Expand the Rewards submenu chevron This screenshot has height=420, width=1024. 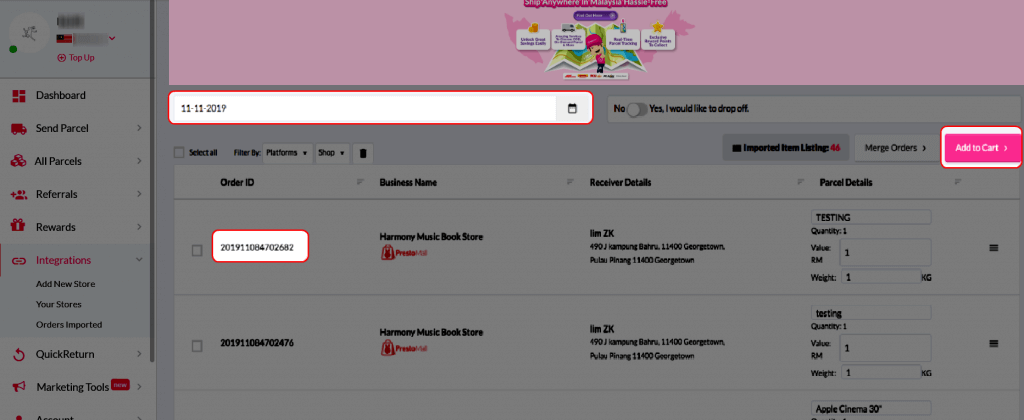coord(139,227)
